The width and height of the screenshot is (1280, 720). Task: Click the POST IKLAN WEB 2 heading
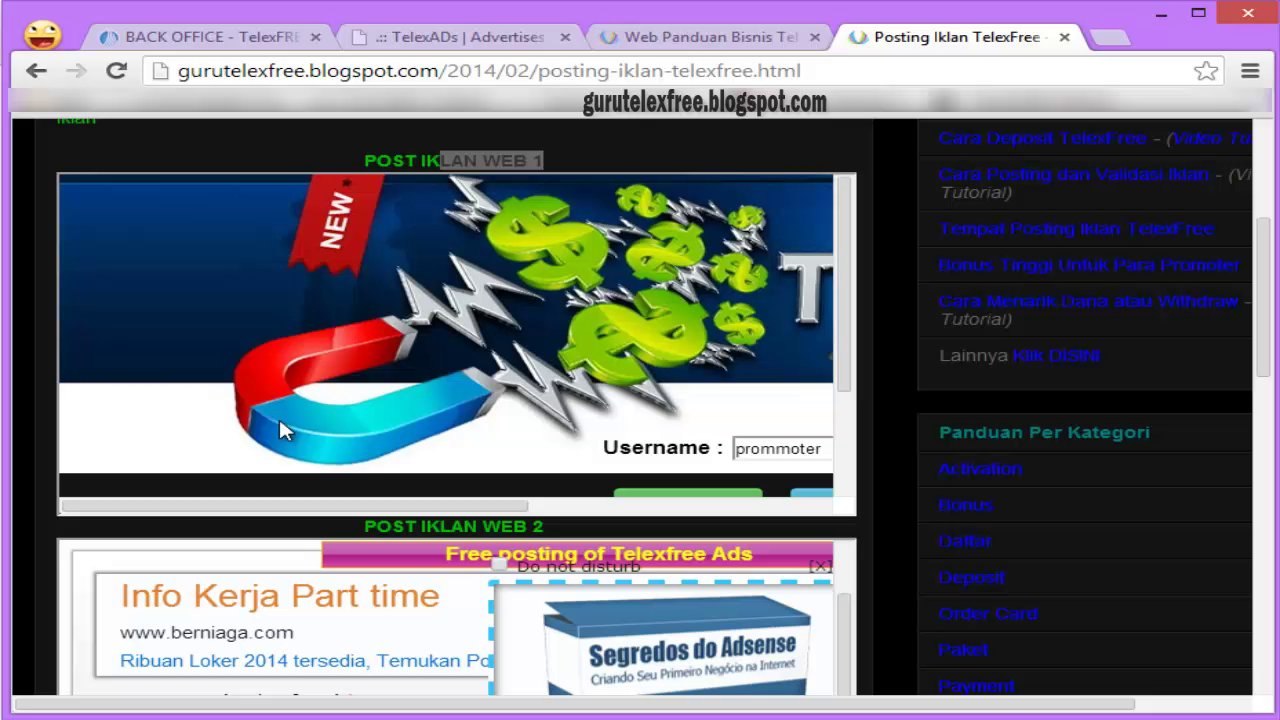[453, 526]
